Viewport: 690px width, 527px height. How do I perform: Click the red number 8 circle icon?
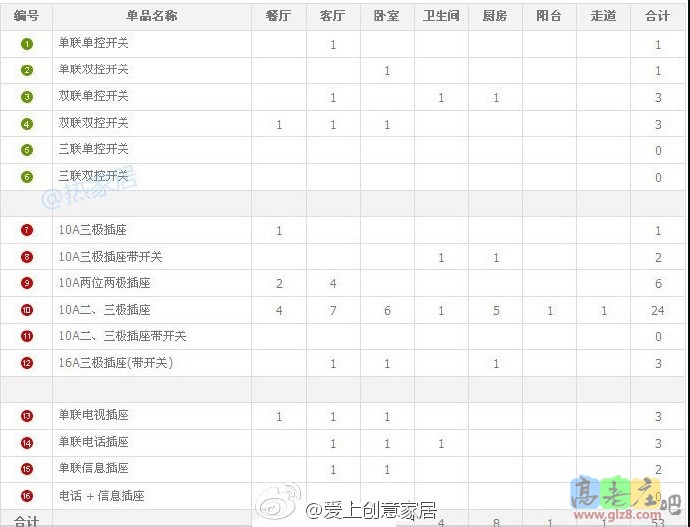(27, 257)
